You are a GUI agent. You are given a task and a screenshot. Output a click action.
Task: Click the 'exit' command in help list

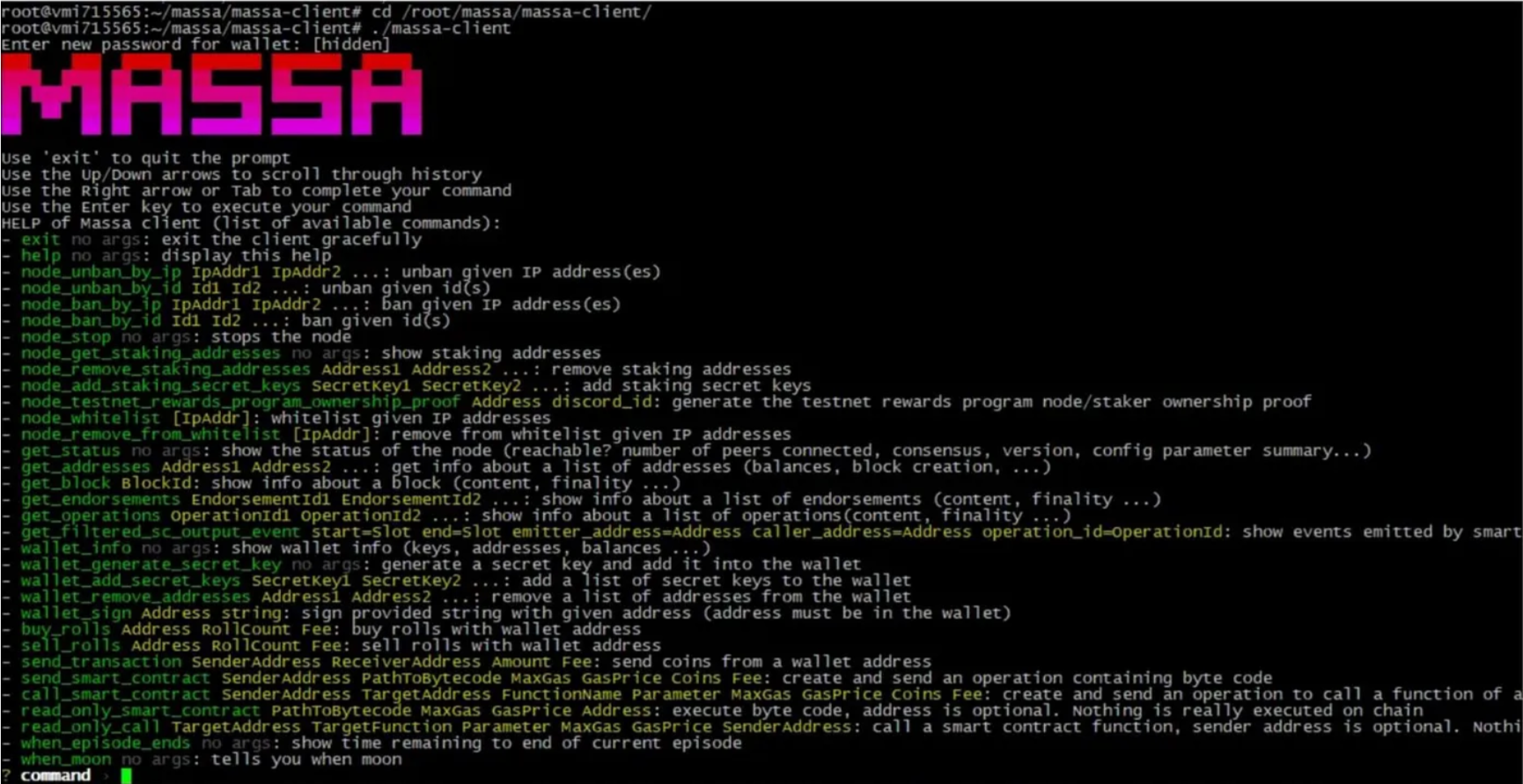coord(40,239)
